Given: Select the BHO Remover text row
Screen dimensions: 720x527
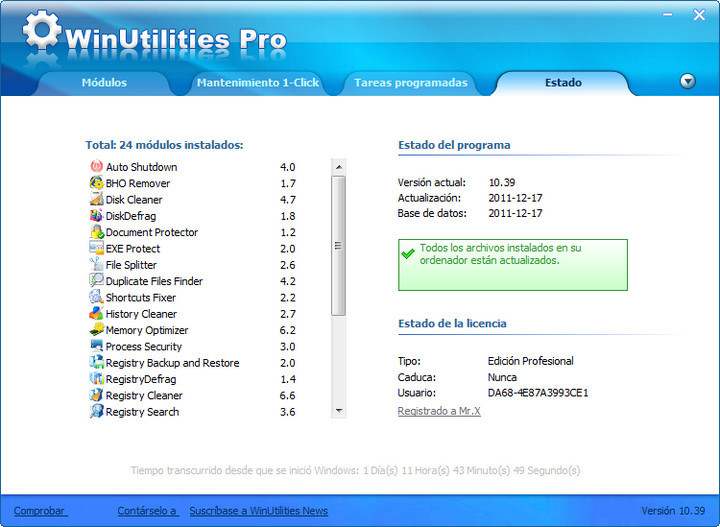Looking at the screenshot, I should 138,183.
